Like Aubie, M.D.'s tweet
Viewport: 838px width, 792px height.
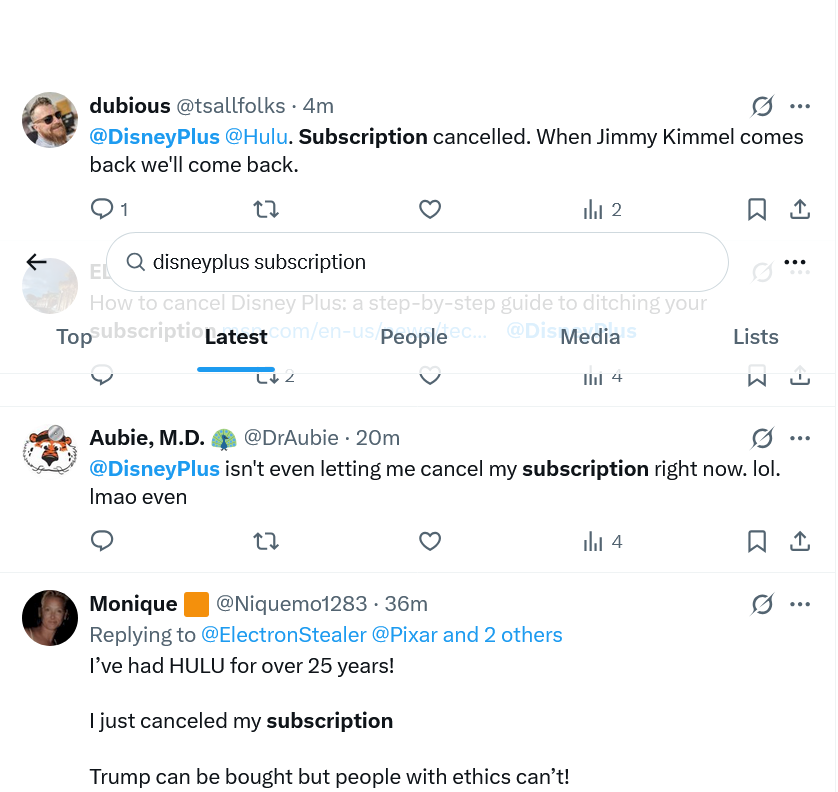tap(429, 541)
